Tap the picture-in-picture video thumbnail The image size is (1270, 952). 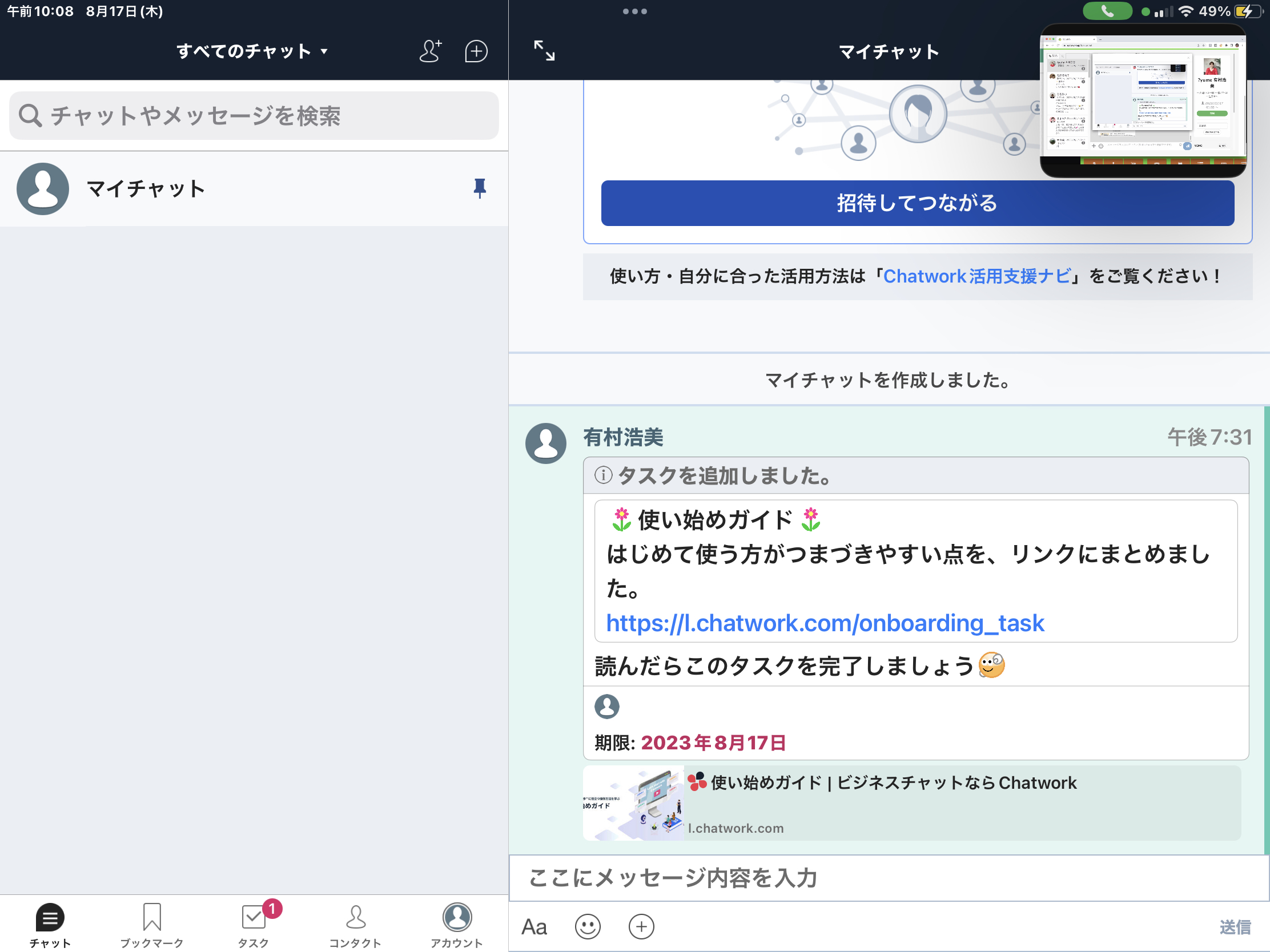1143,100
